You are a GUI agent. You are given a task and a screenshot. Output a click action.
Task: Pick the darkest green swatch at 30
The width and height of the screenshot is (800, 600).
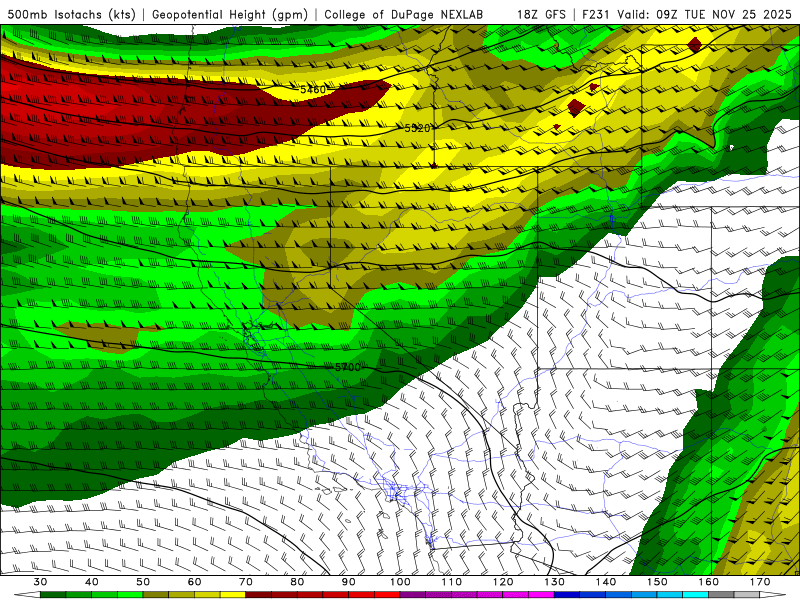point(53,595)
